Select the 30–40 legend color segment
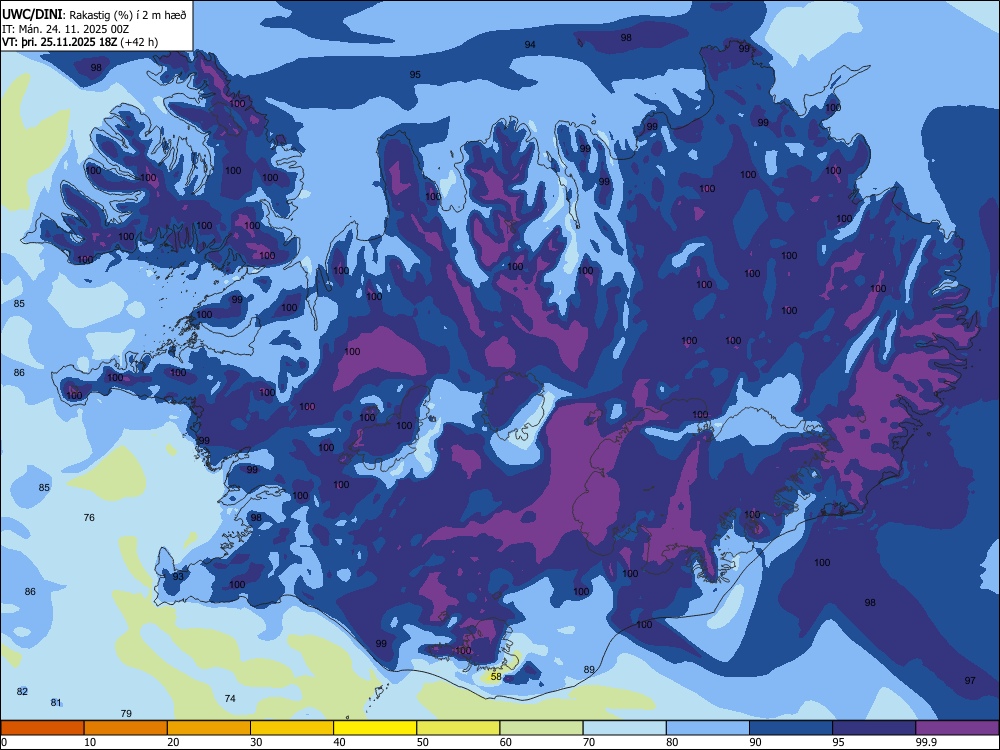The height and width of the screenshot is (750, 1000). click(292, 728)
